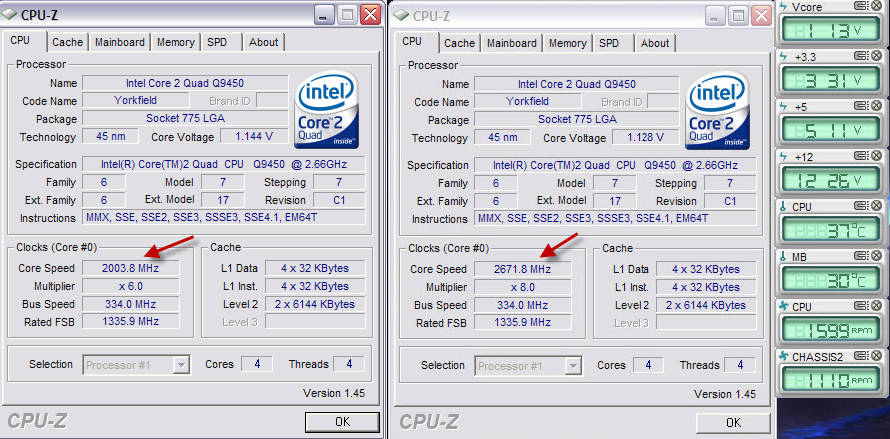Click Yorkfield Code Name in left window

coord(135,101)
